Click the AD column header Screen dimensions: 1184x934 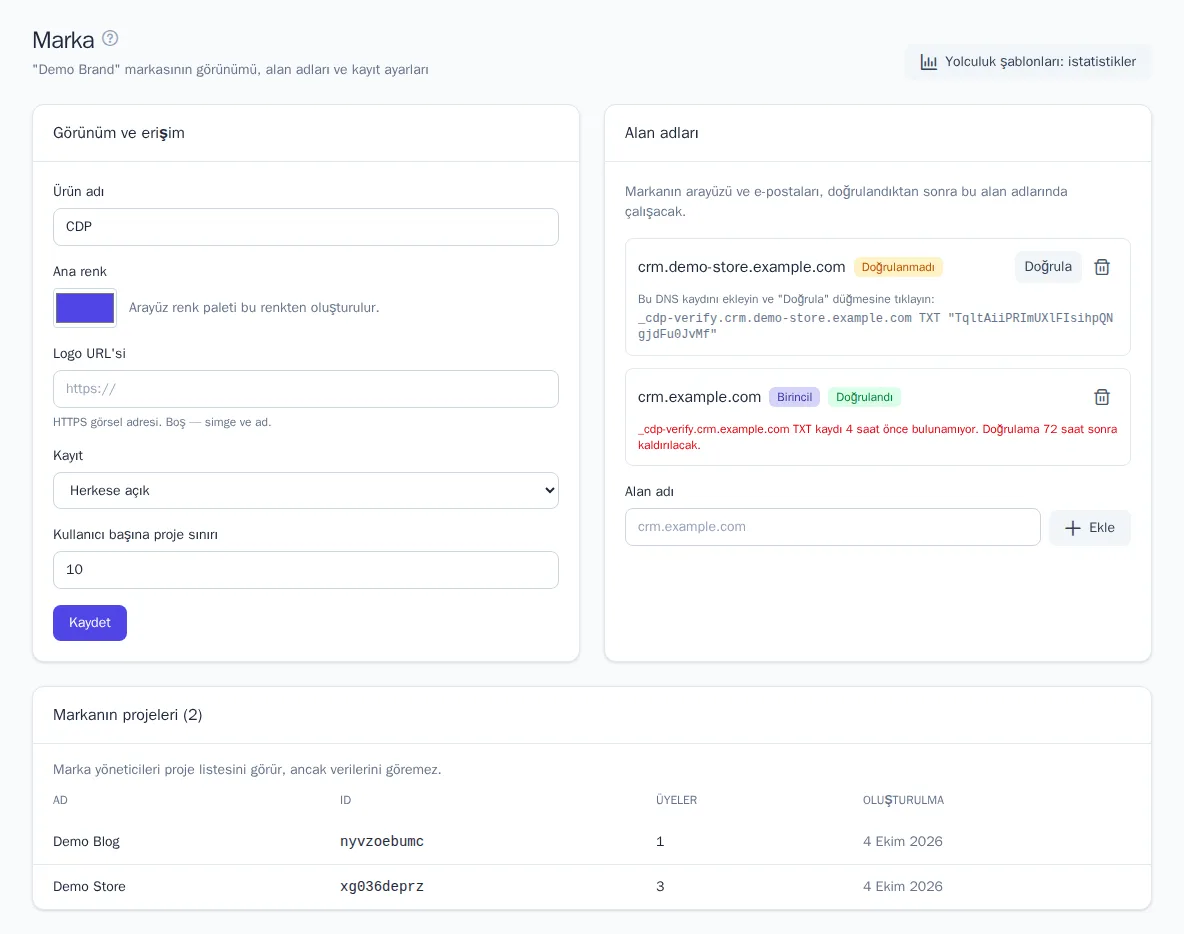(60, 800)
